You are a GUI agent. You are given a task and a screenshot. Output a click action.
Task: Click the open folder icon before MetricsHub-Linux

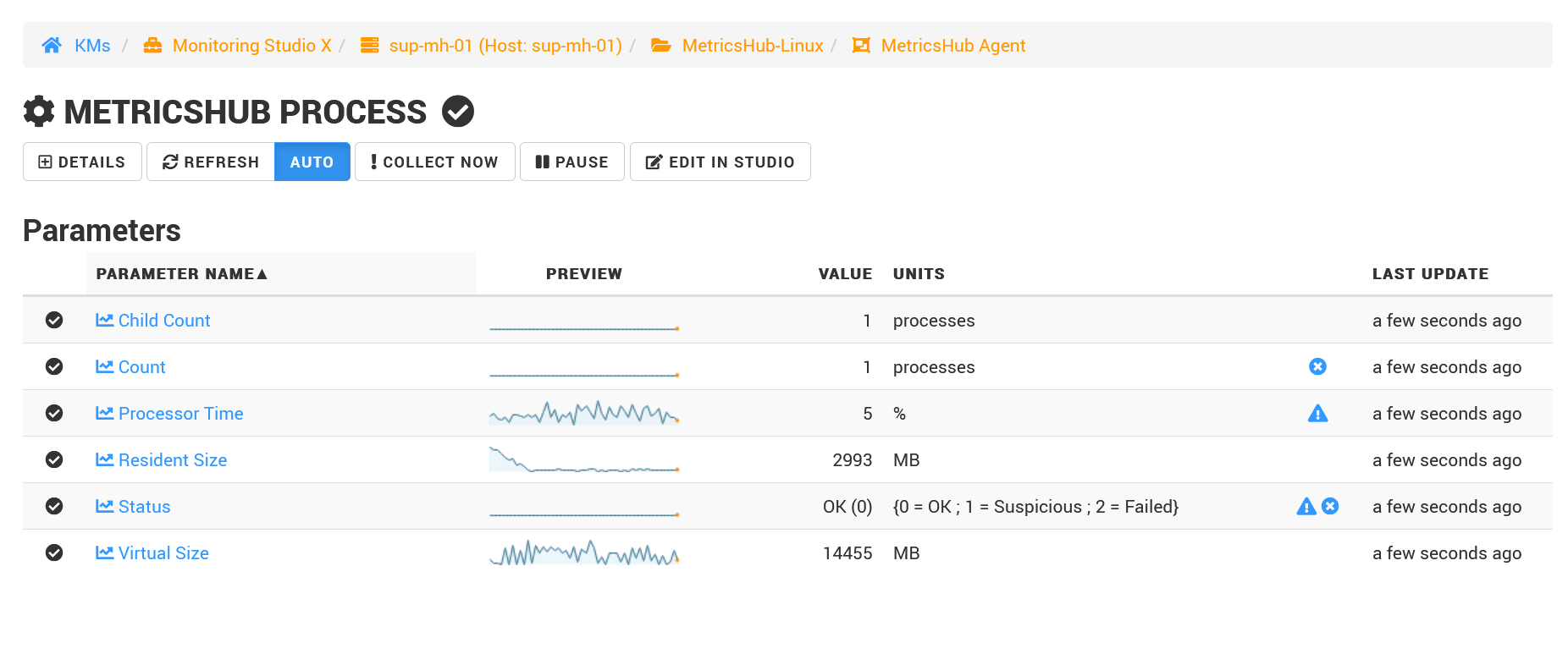pyautogui.click(x=661, y=45)
